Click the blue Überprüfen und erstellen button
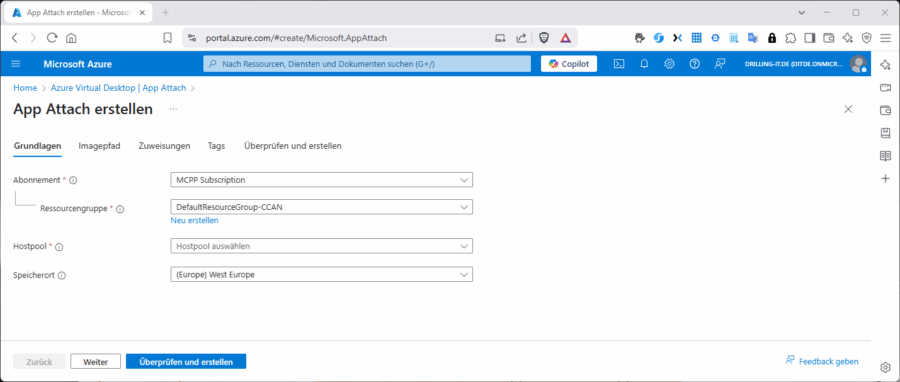 186,361
